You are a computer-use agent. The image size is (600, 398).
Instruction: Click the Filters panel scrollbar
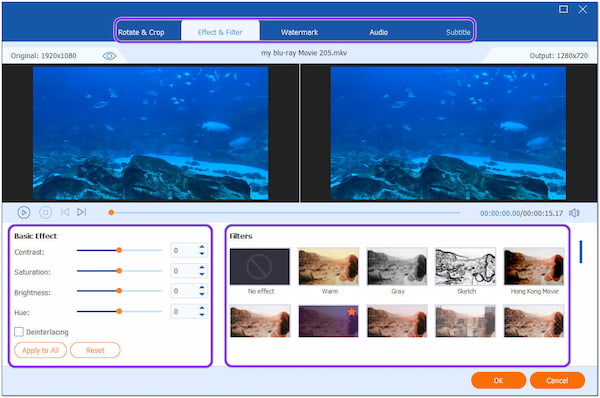coord(581,252)
